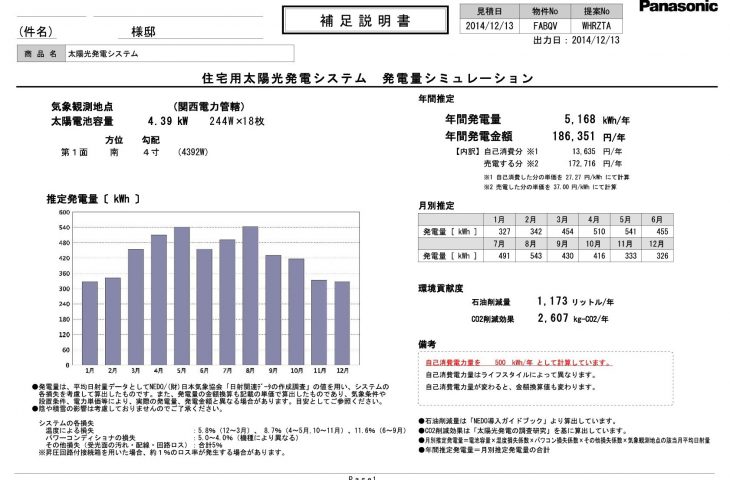This screenshot has width=730, height=480.
Task: Click the oil reduction value 1,173
Action: tap(553, 301)
